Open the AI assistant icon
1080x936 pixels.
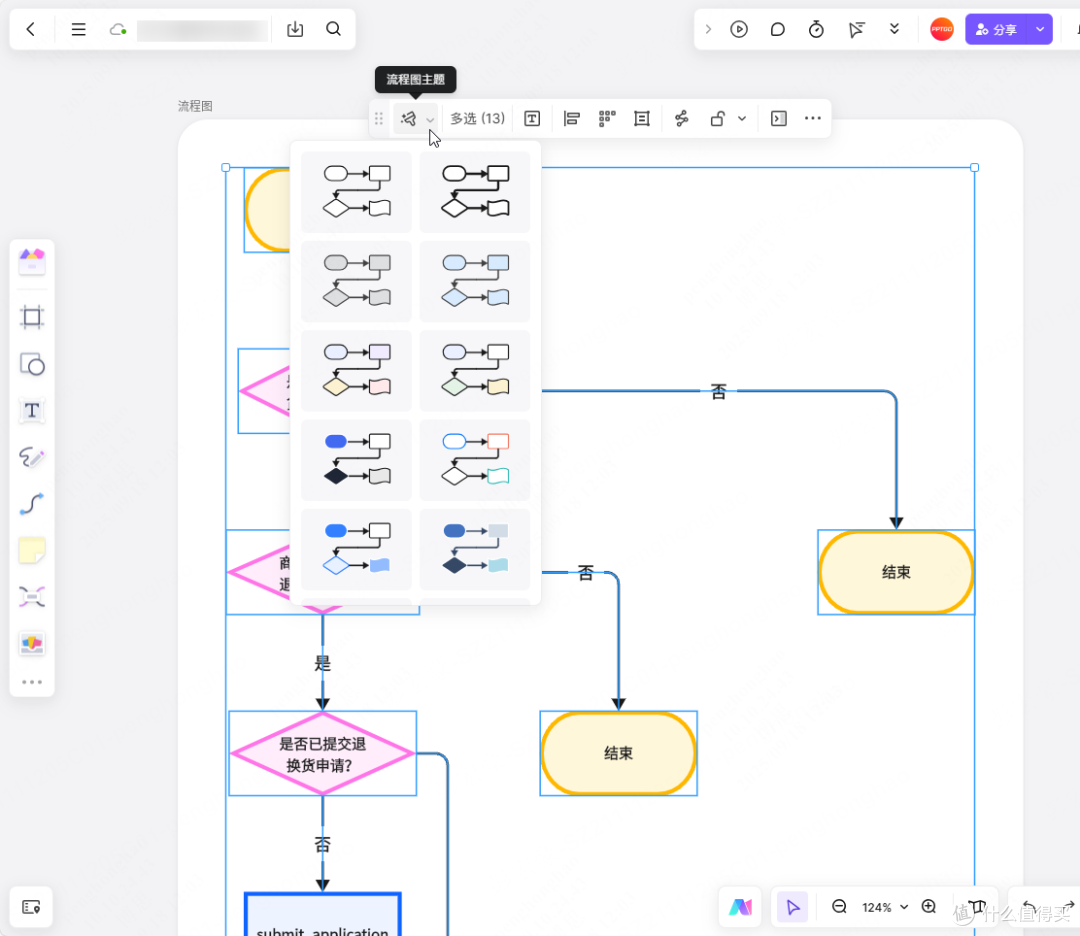click(x=740, y=907)
